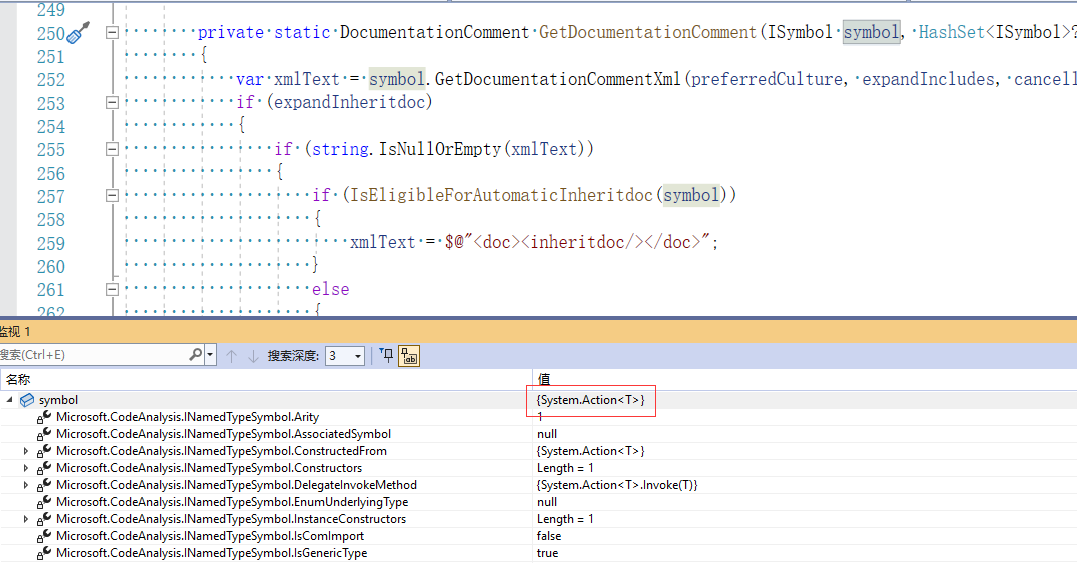The image size is (1077, 563).
Task: Click the {System.Action<T>} value of symbol
Action: point(591,400)
